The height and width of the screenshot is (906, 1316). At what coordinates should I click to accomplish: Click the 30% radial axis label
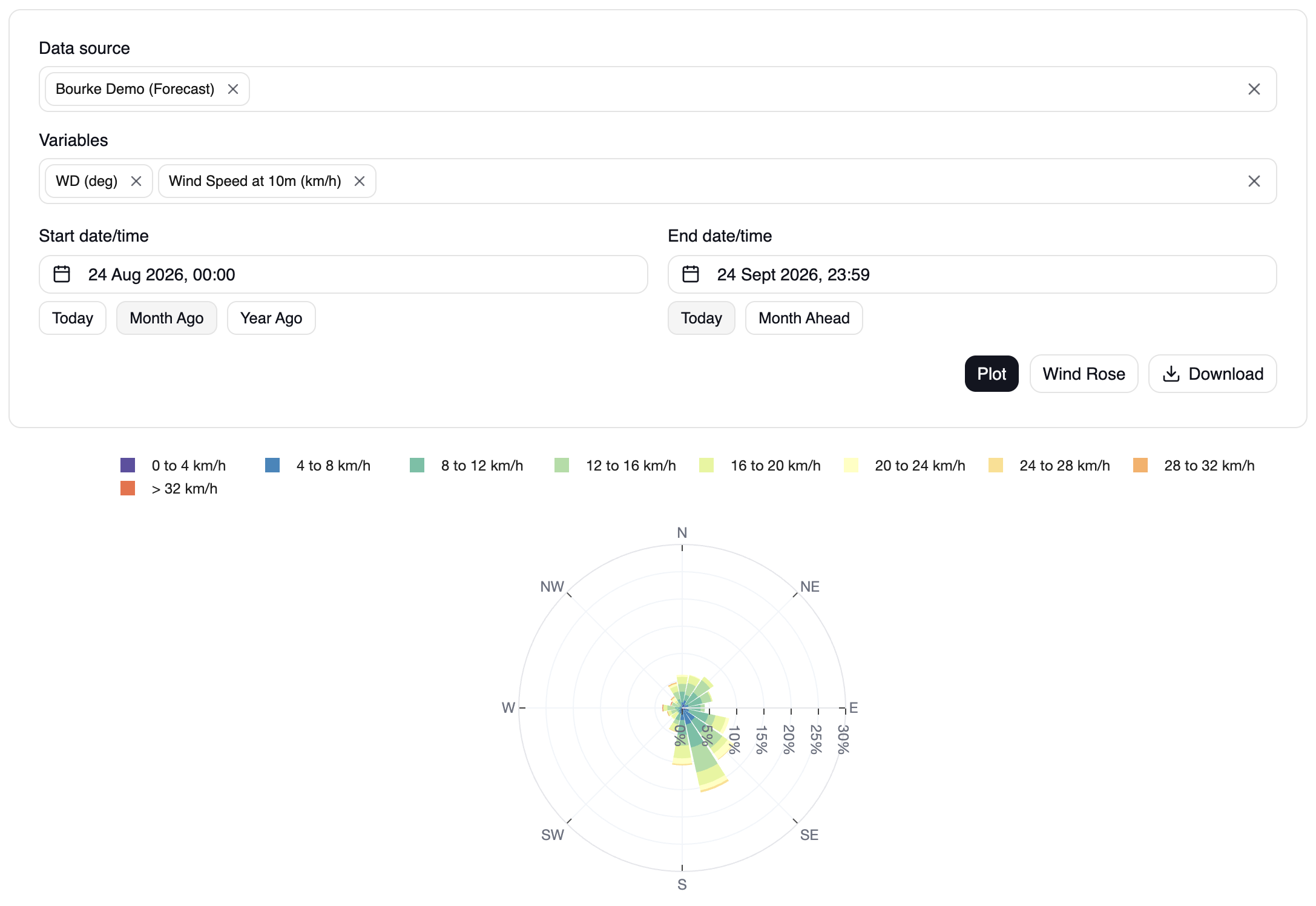tap(843, 739)
